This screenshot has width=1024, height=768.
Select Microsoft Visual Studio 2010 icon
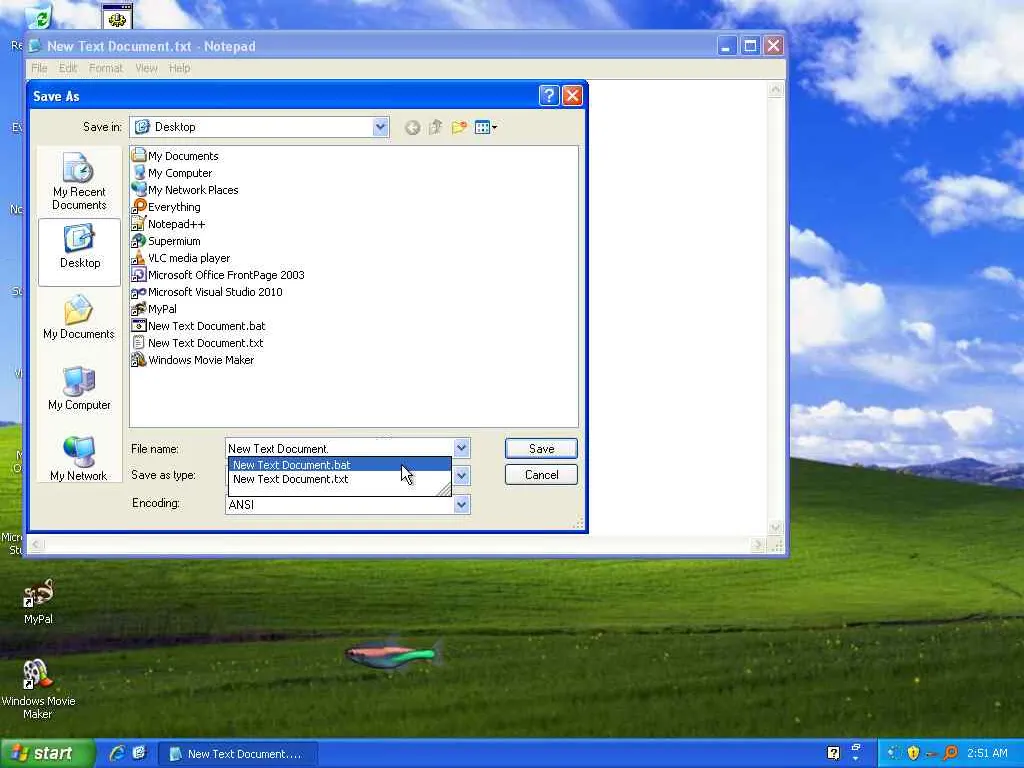coord(138,291)
